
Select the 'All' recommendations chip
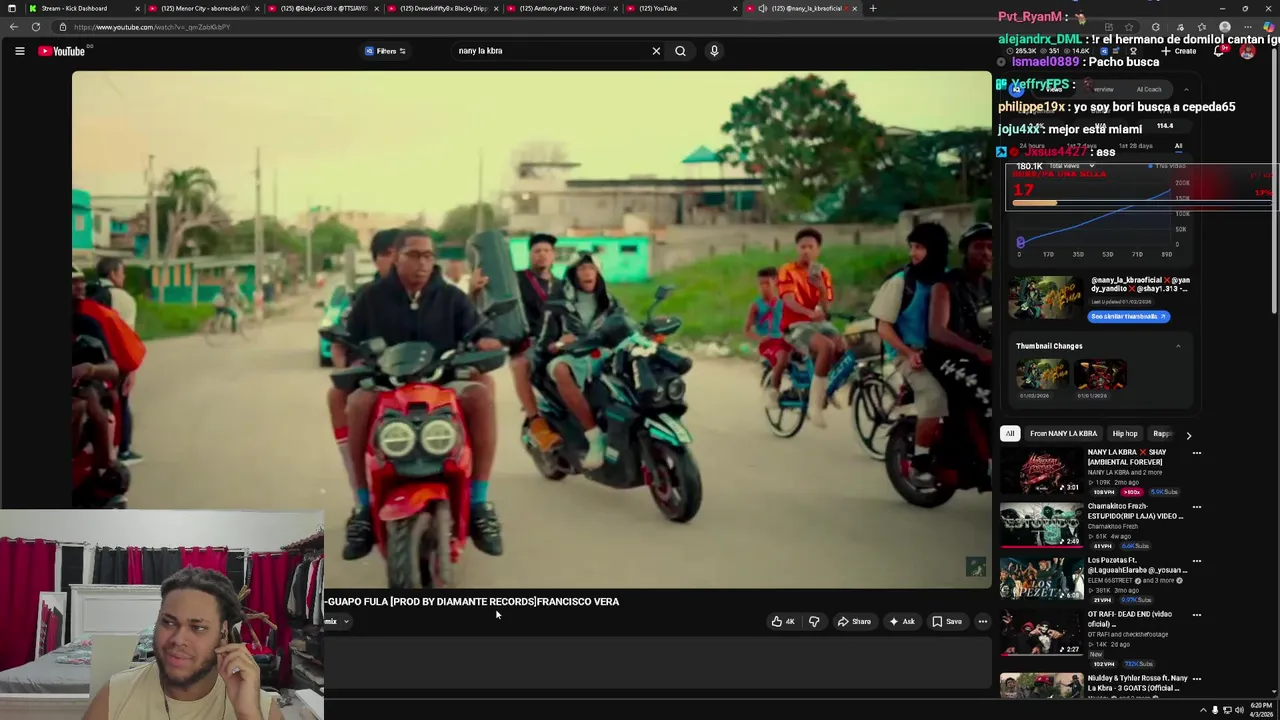click(x=1010, y=434)
